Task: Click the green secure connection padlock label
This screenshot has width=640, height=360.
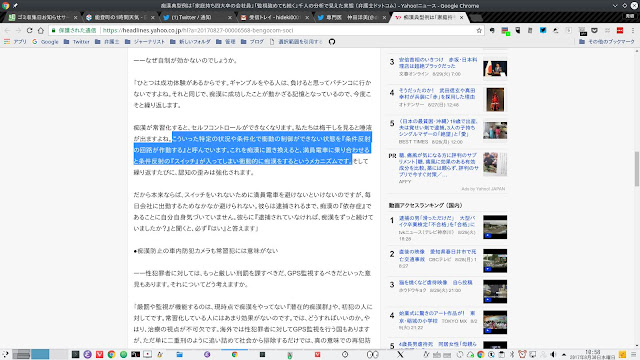Action: click(x=73, y=30)
